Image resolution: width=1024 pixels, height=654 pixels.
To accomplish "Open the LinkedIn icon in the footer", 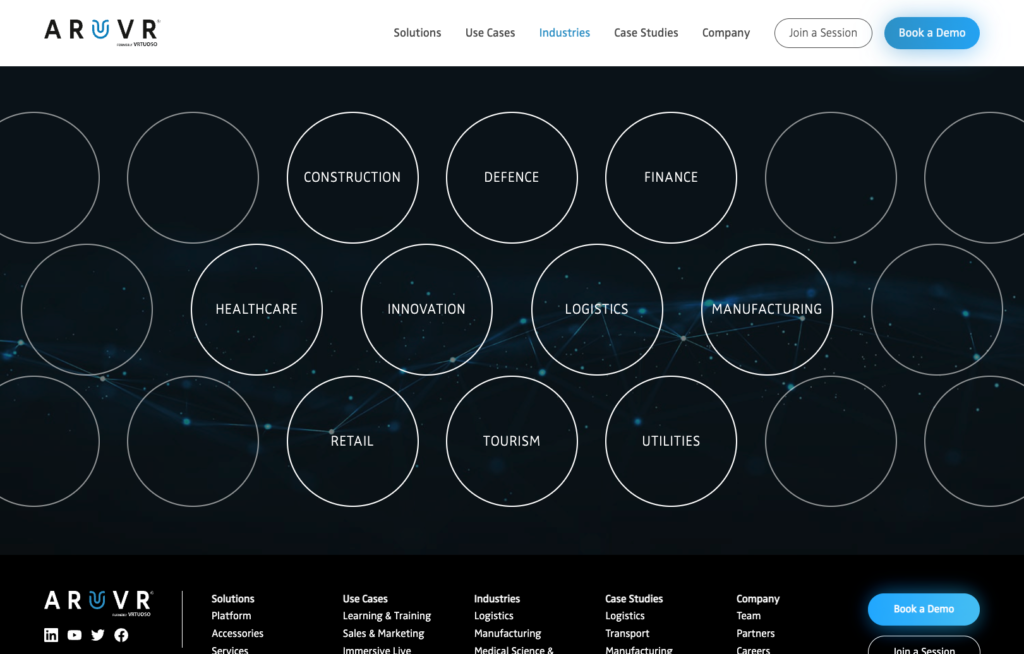I will pyautogui.click(x=51, y=635).
